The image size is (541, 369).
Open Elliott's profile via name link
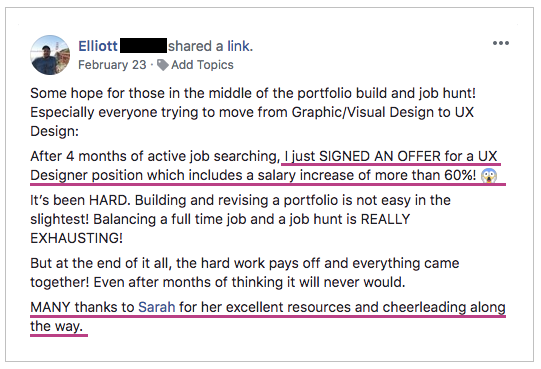click(98, 46)
